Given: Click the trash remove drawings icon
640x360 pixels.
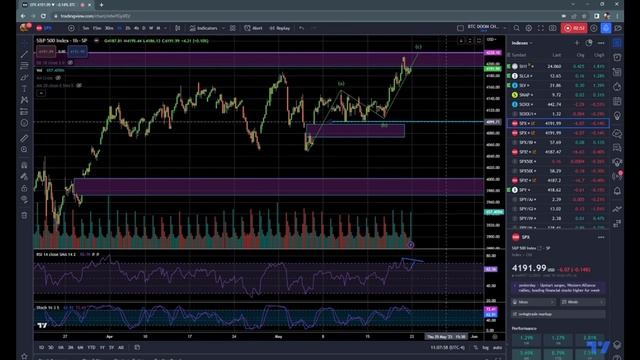Looking at the screenshot, I should tap(24, 216).
